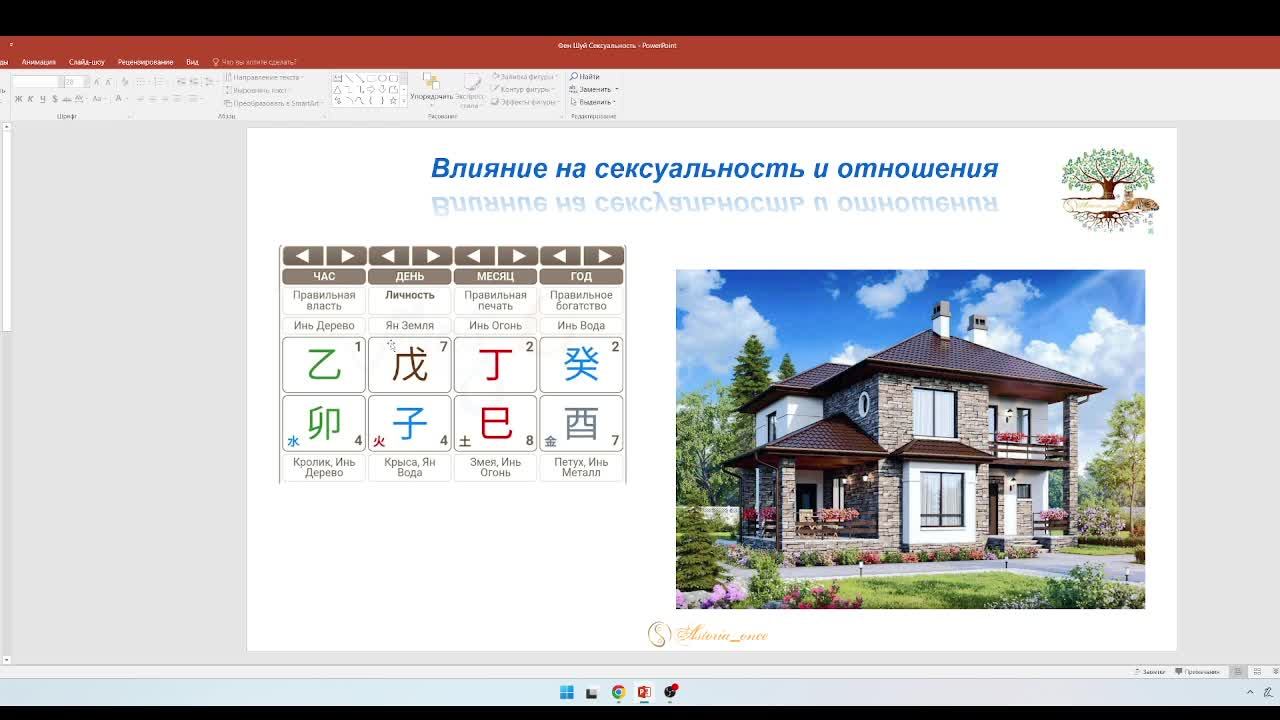Image resolution: width=1280 pixels, height=720 pixels.
Task: Open the Экспресс-стили gallery
Action: coord(470,90)
